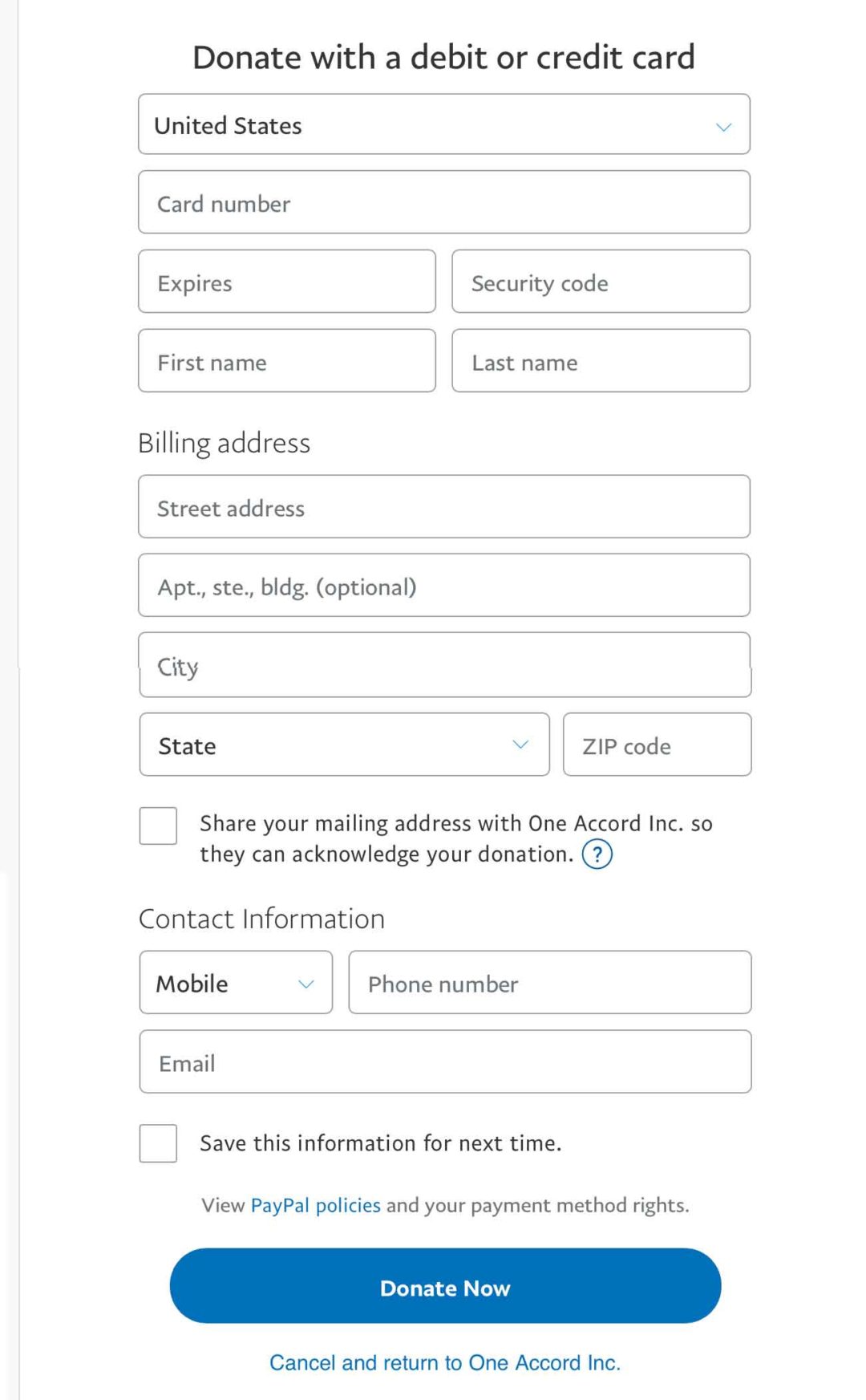Screen dimensions: 866x1400
Task: Click the Last name field
Action: click(x=601, y=361)
